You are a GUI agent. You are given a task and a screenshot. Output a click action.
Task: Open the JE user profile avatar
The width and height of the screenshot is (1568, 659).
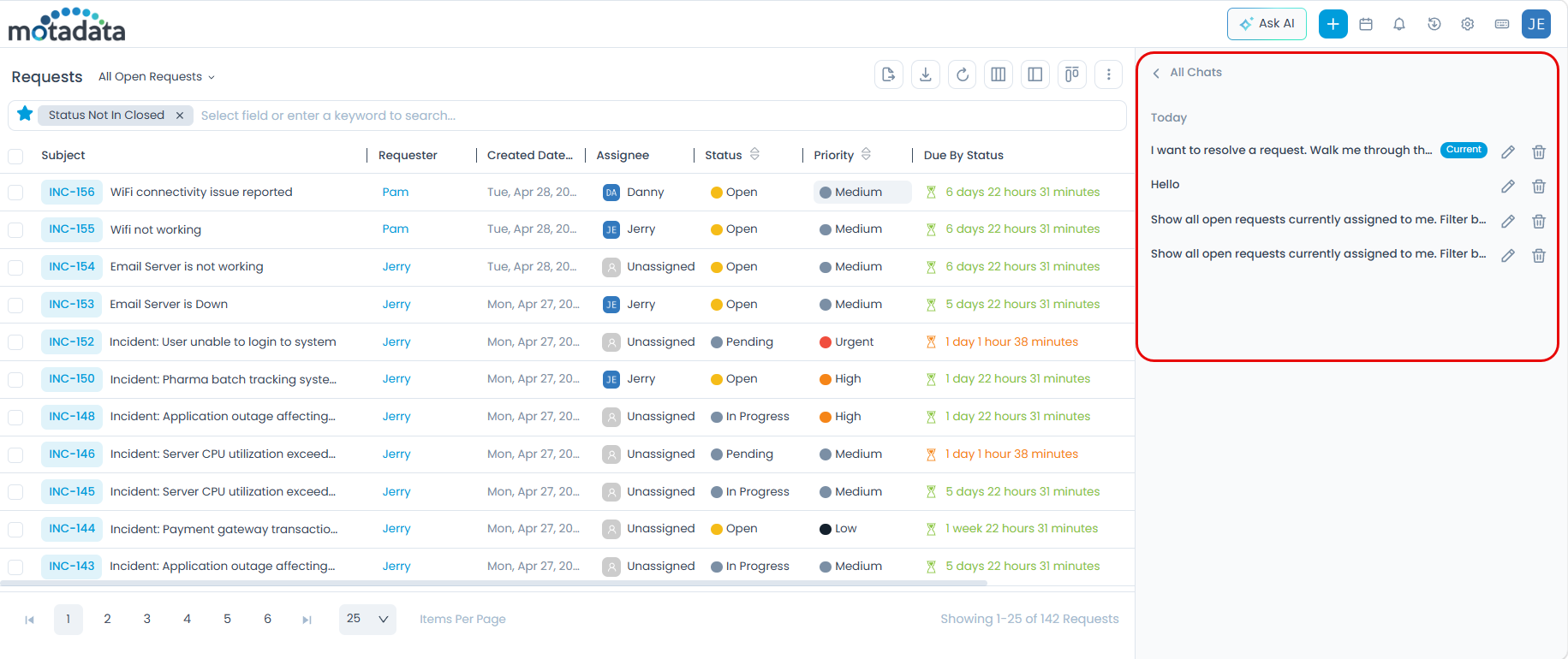[x=1536, y=24]
